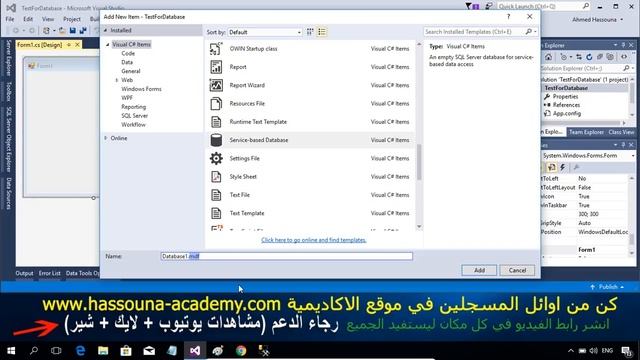Viewport: 640px width, 360px height.
Task: Open Edge browser from taskbar
Action: [x=80, y=351]
